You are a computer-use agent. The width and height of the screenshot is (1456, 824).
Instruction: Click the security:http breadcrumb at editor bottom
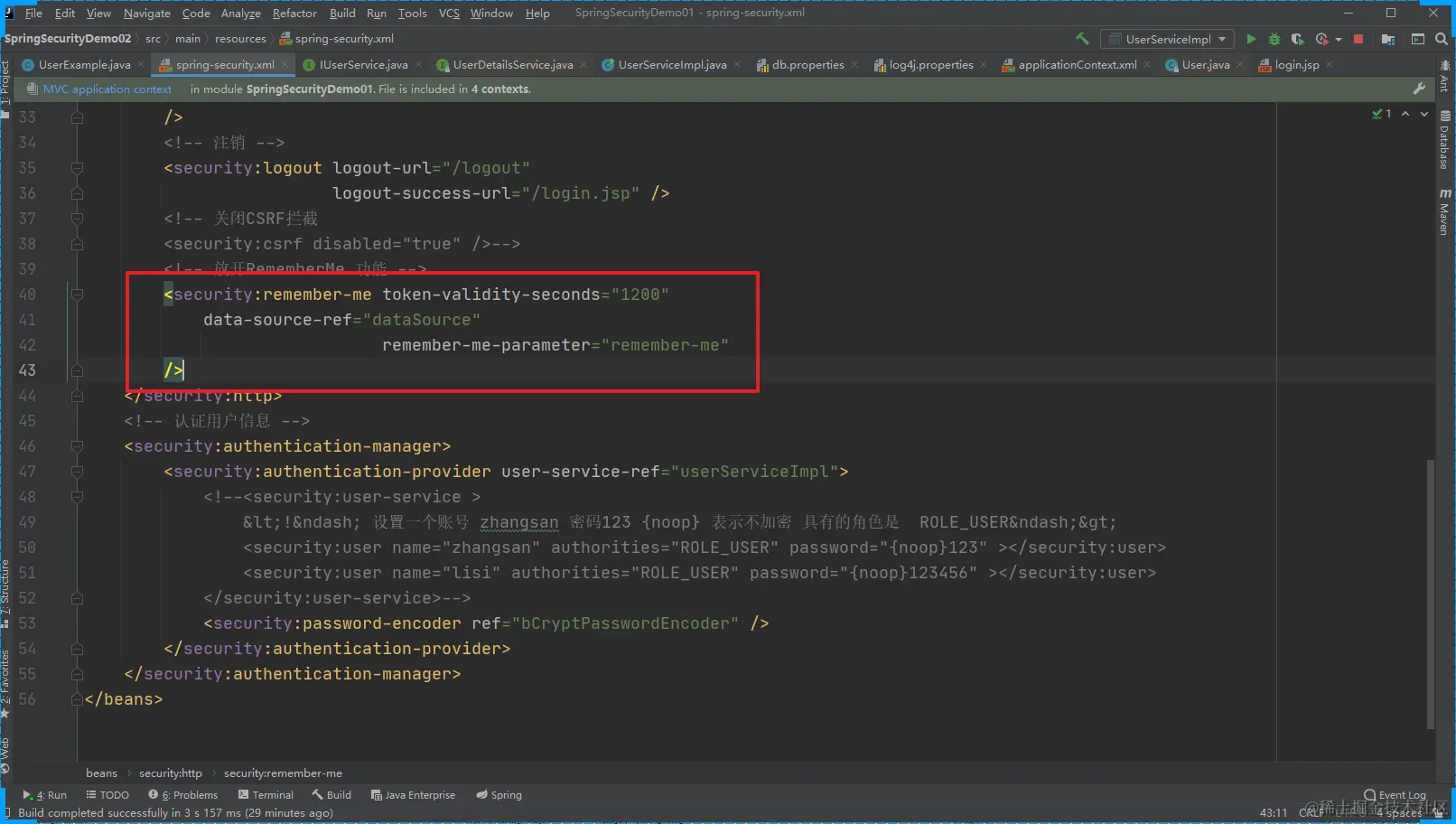point(171,773)
